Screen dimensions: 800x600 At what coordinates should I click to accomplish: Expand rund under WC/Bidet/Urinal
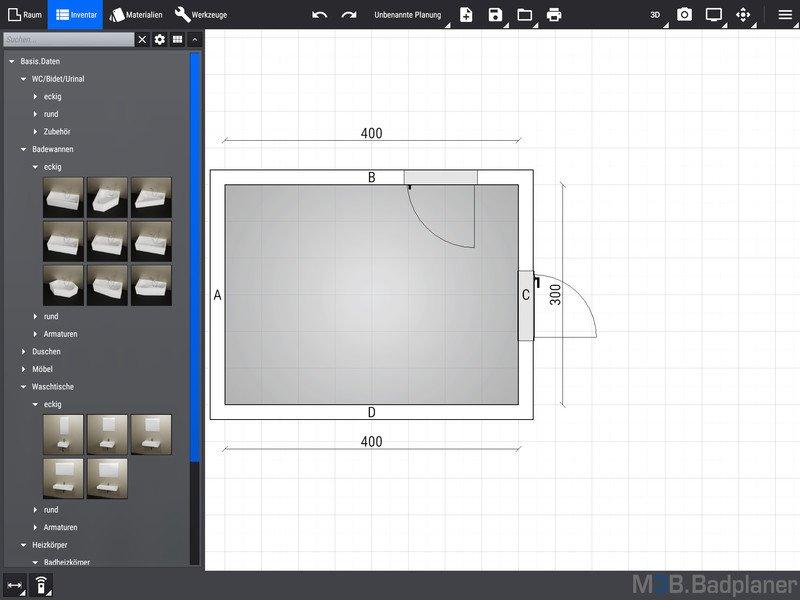[x=35, y=114]
